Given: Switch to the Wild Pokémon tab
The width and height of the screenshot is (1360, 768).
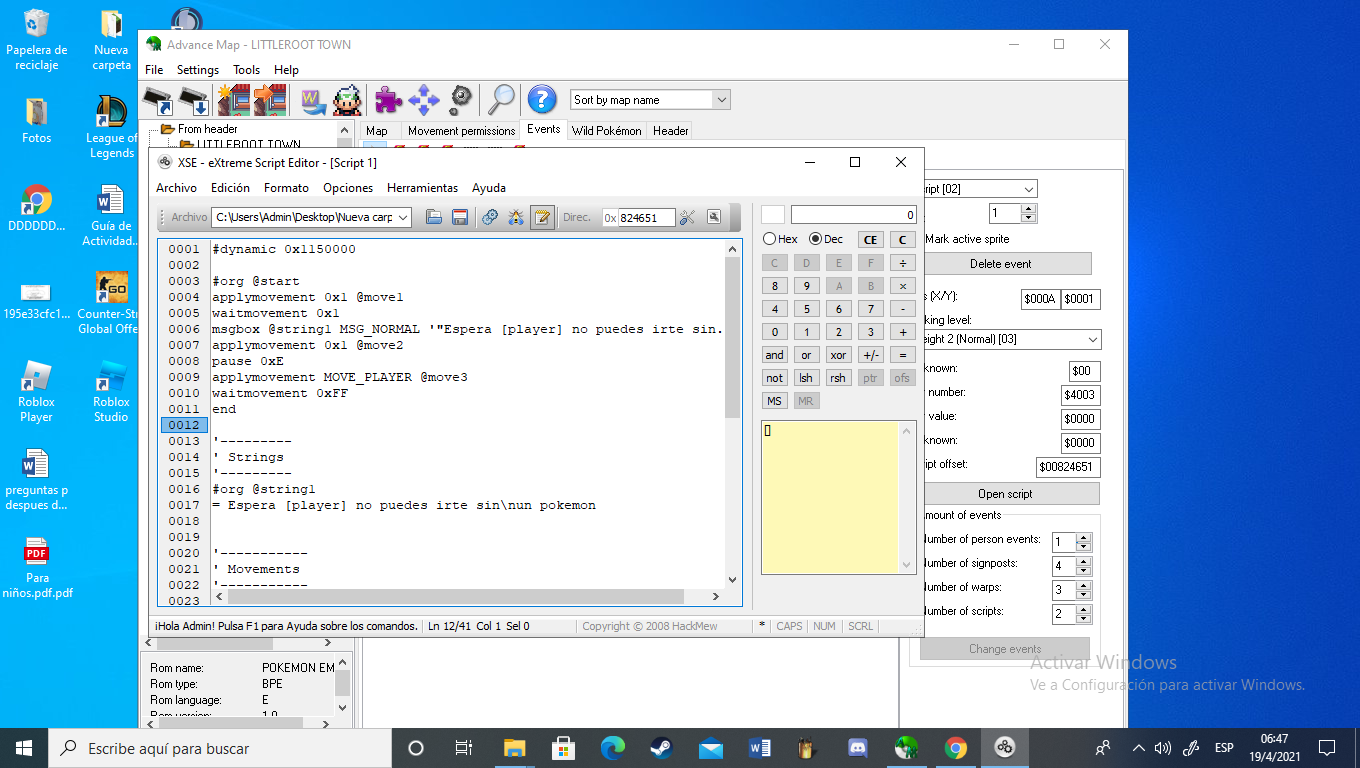Looking at the screenshot, I should [606, 131].
